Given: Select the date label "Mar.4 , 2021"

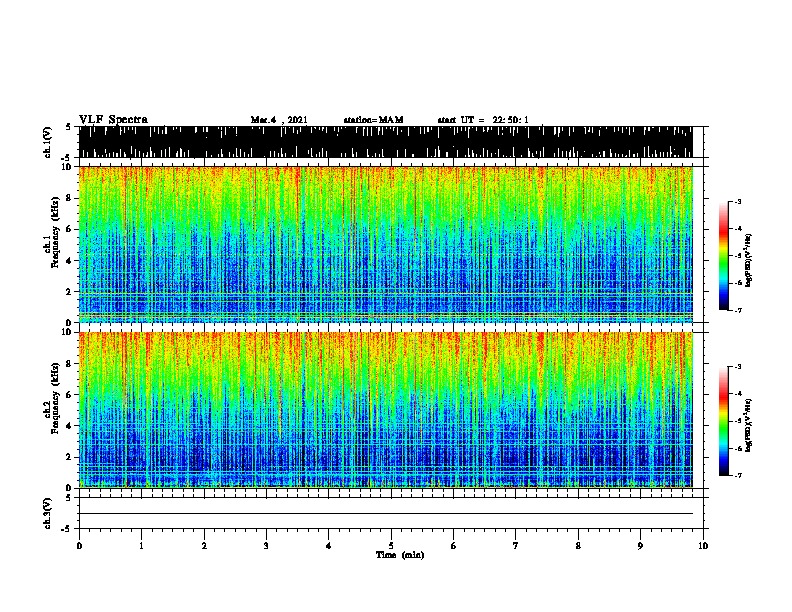Looking at the screenshot, I should coord(279,120).
